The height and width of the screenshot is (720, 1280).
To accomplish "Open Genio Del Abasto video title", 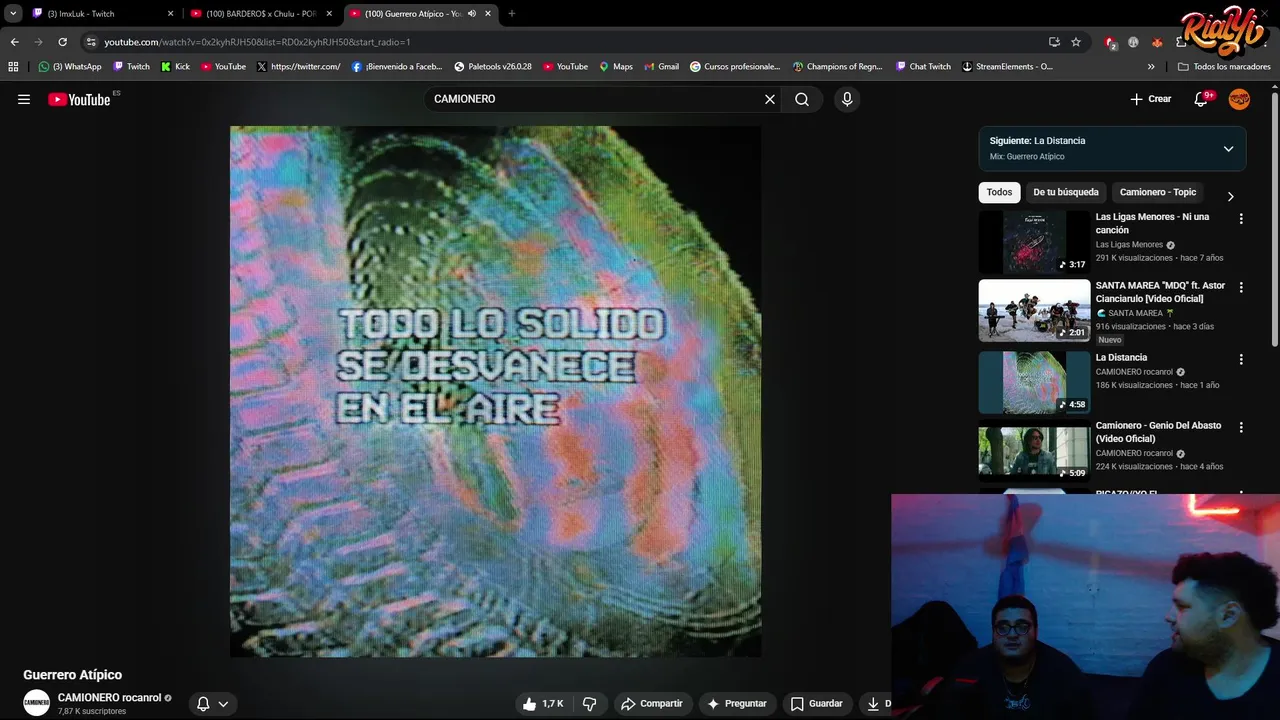I will tap(1158, 432).
